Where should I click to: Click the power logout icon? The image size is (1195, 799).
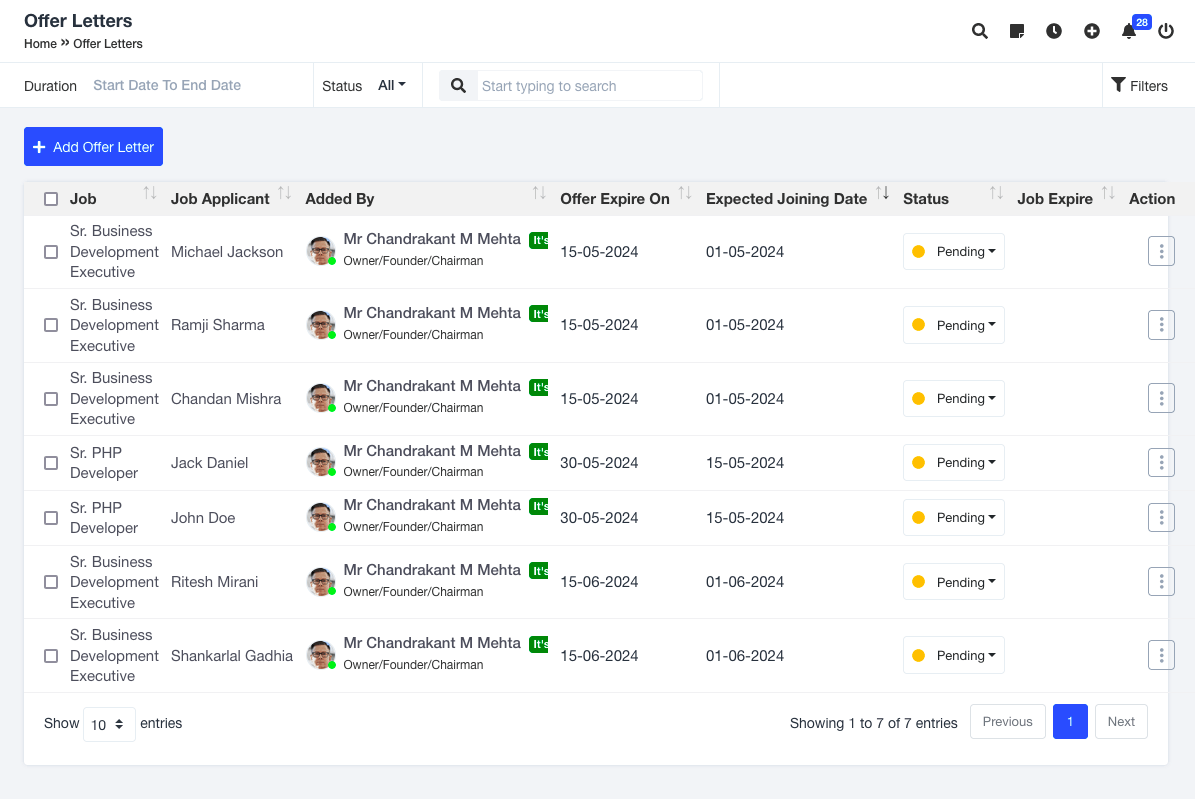1166,31
